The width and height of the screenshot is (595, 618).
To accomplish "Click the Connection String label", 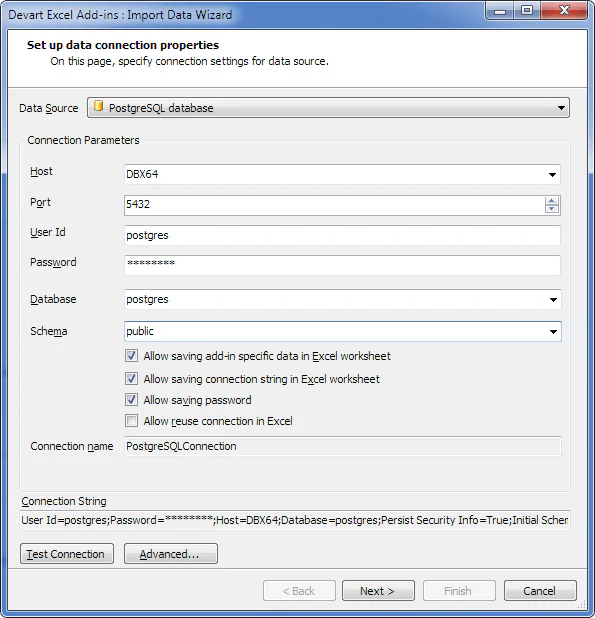I will [64, 501].
